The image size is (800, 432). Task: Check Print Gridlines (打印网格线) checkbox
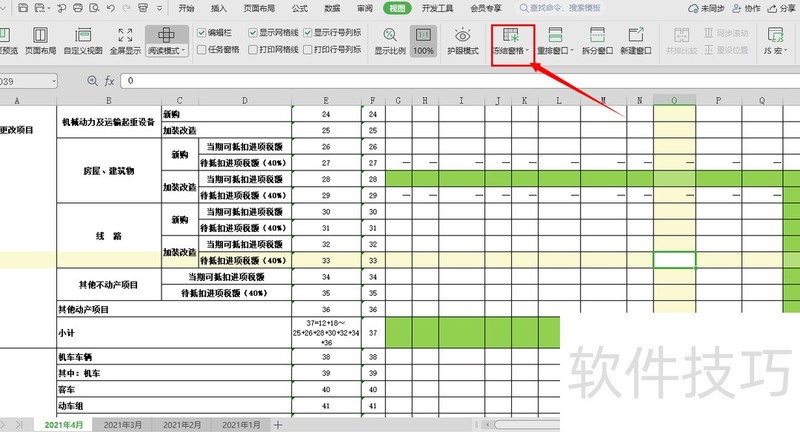253,49
